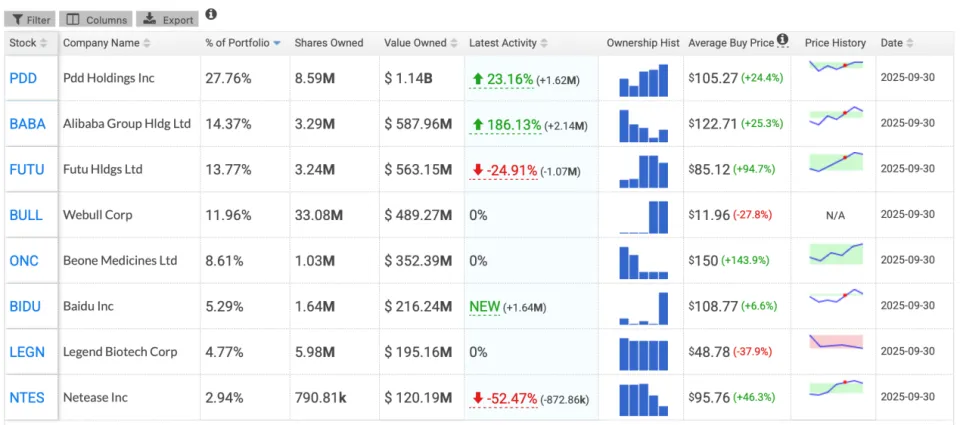Click BABA ownership history bar chart
The width and height of the screenshot is (960, 425).
click(643, 125)
